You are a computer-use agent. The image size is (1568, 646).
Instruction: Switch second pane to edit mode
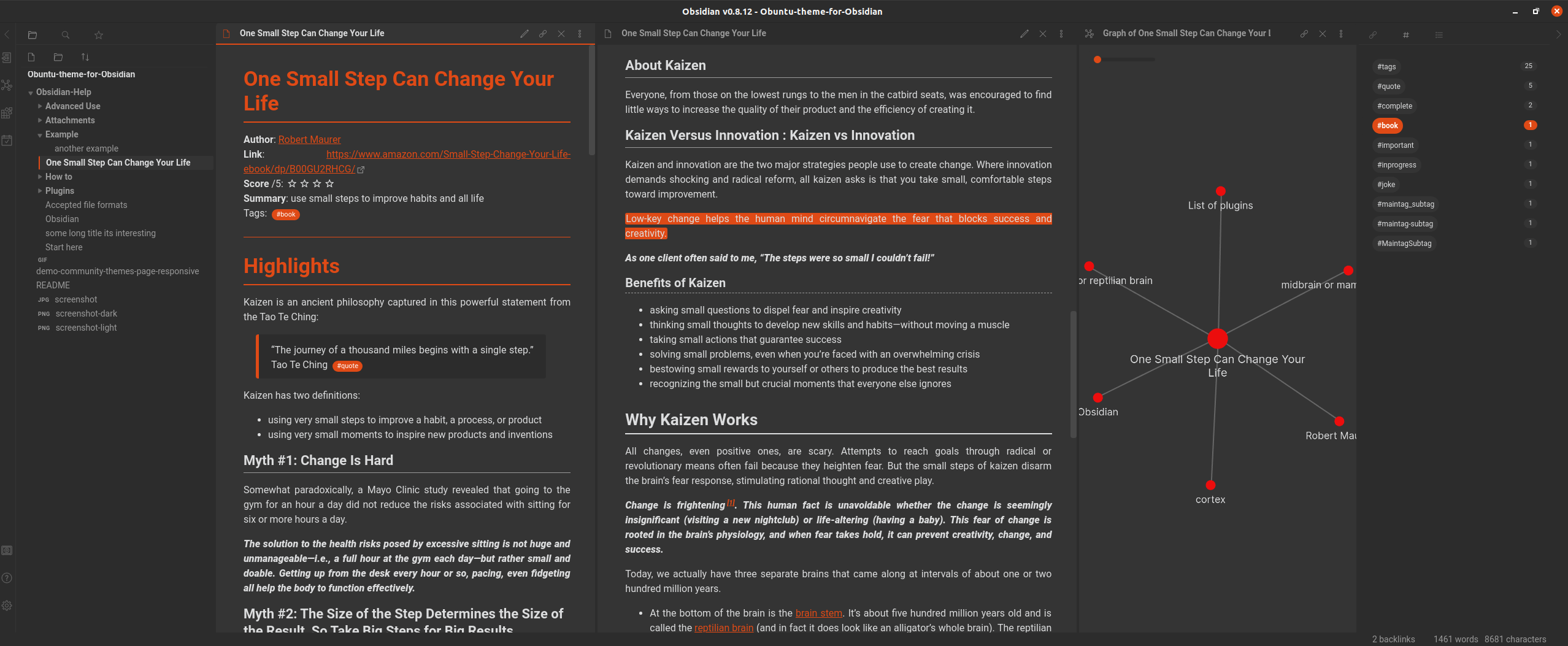click(x=1024, y=34)
